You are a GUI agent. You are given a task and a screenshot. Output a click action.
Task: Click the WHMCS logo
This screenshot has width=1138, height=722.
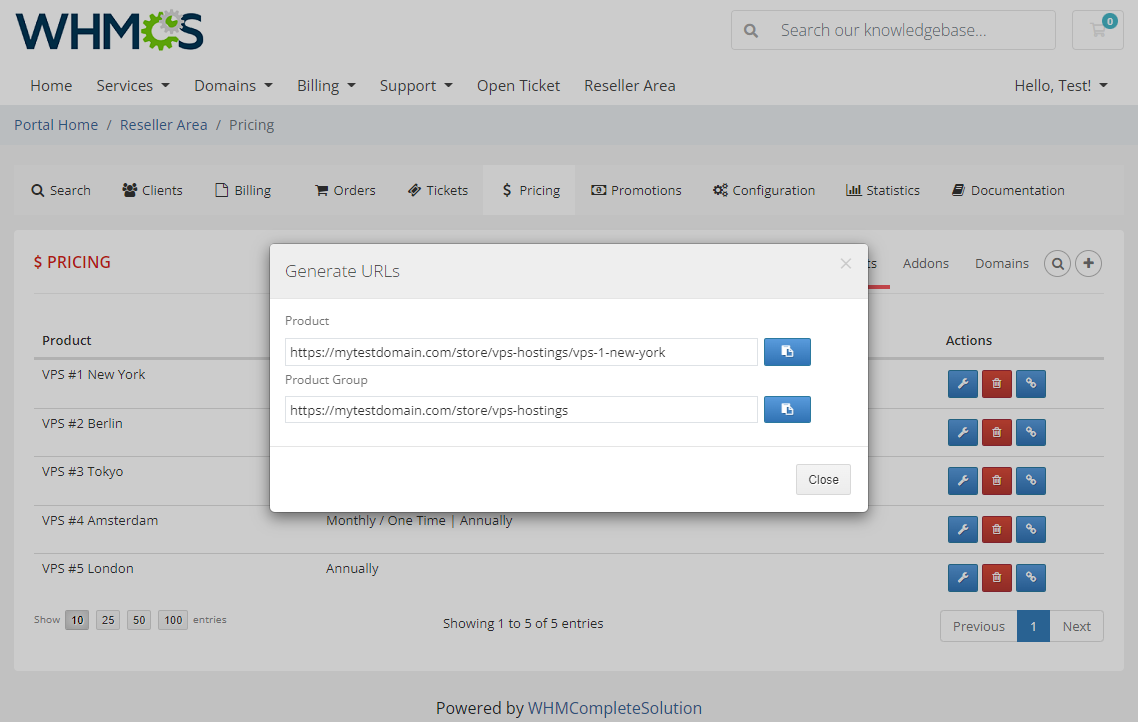109,31
